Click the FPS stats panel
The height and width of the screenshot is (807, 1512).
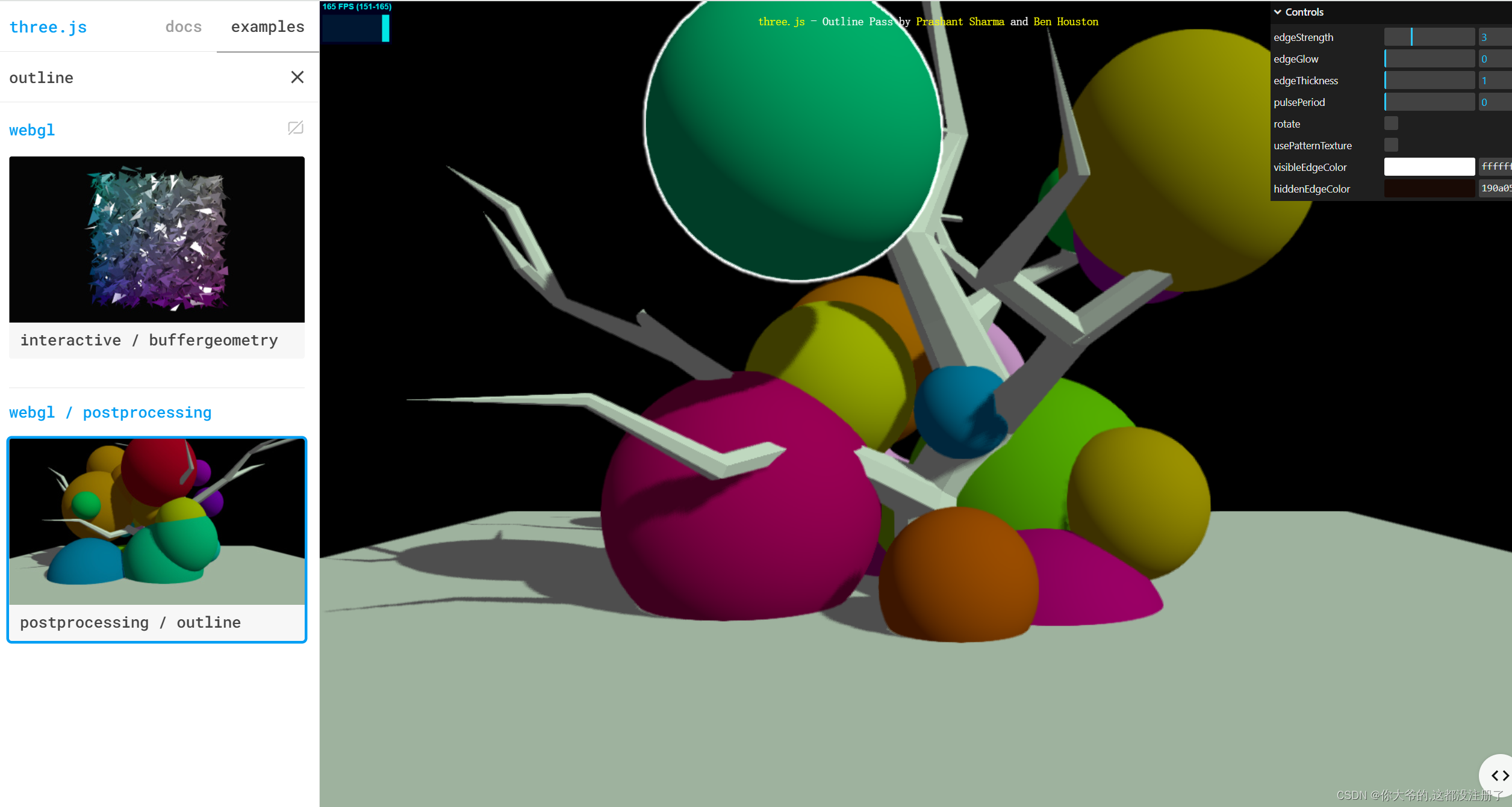356,23
